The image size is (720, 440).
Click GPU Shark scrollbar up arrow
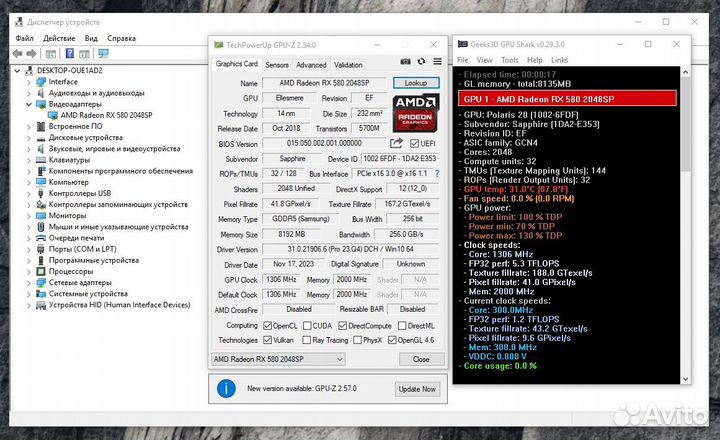tap(686, 72)
